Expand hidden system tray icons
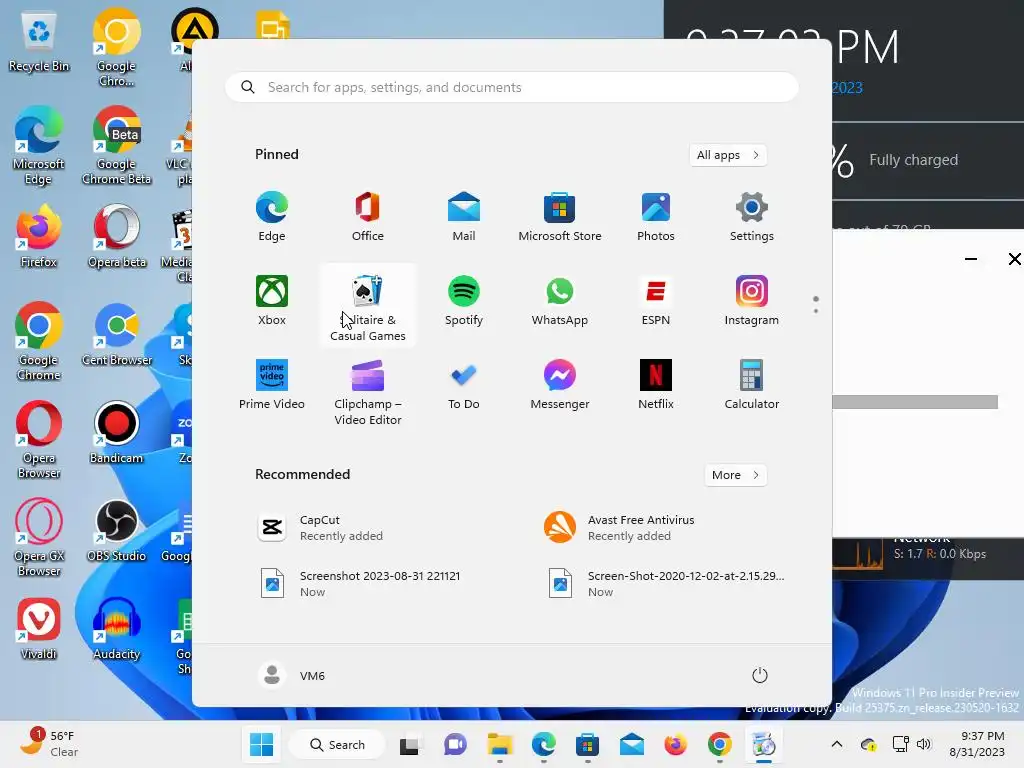 [837, 744]
